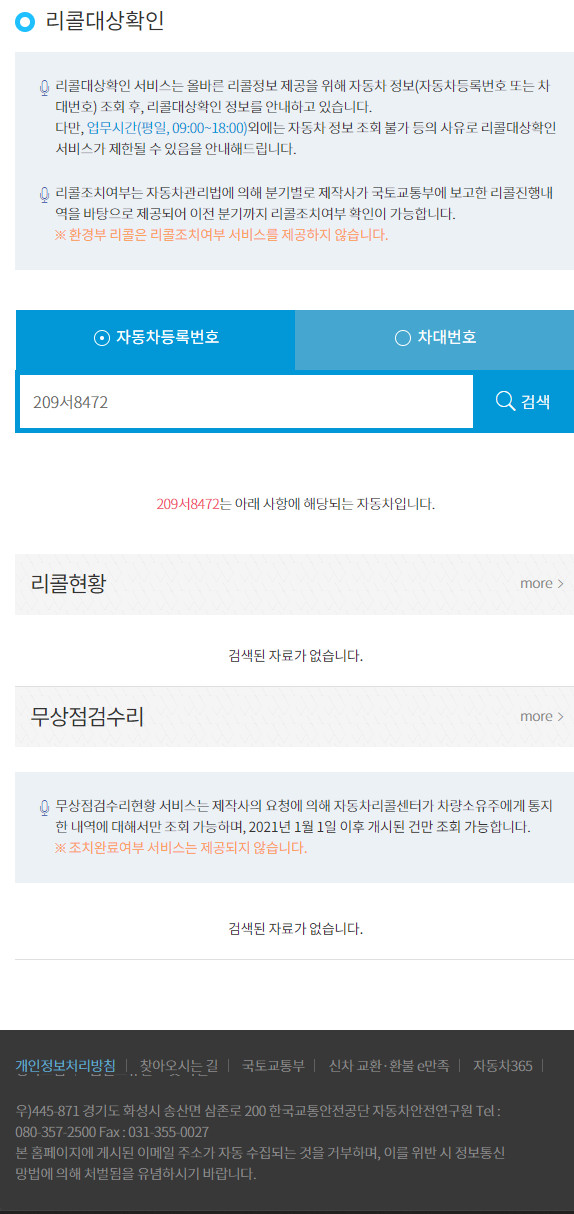Viewport: 574px width, 1214px height.
Task: Click the bullet icon before 리콜조치여부 notice
Action: [x=44, y=195]
